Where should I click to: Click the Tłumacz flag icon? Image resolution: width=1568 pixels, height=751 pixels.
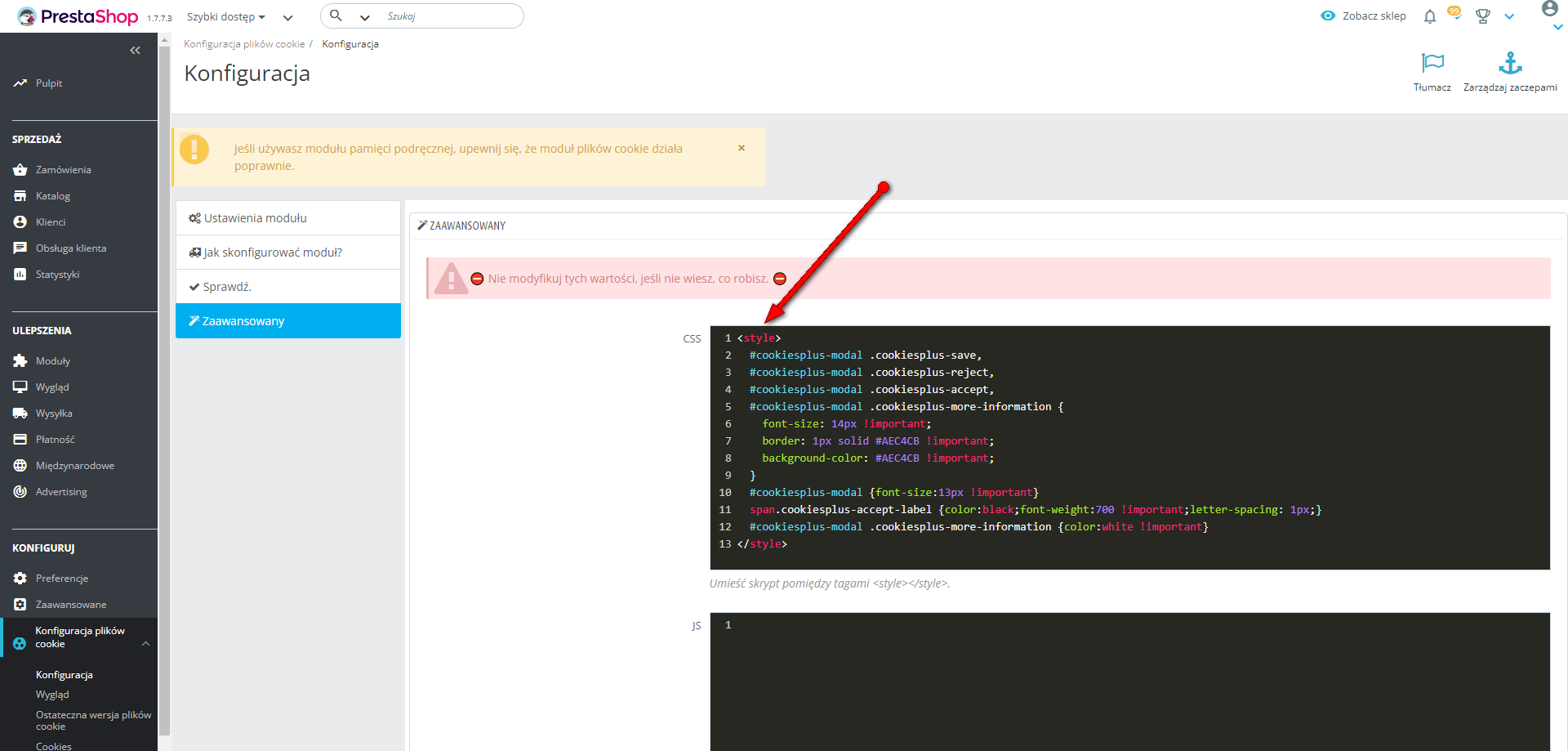click(1432, 63)
